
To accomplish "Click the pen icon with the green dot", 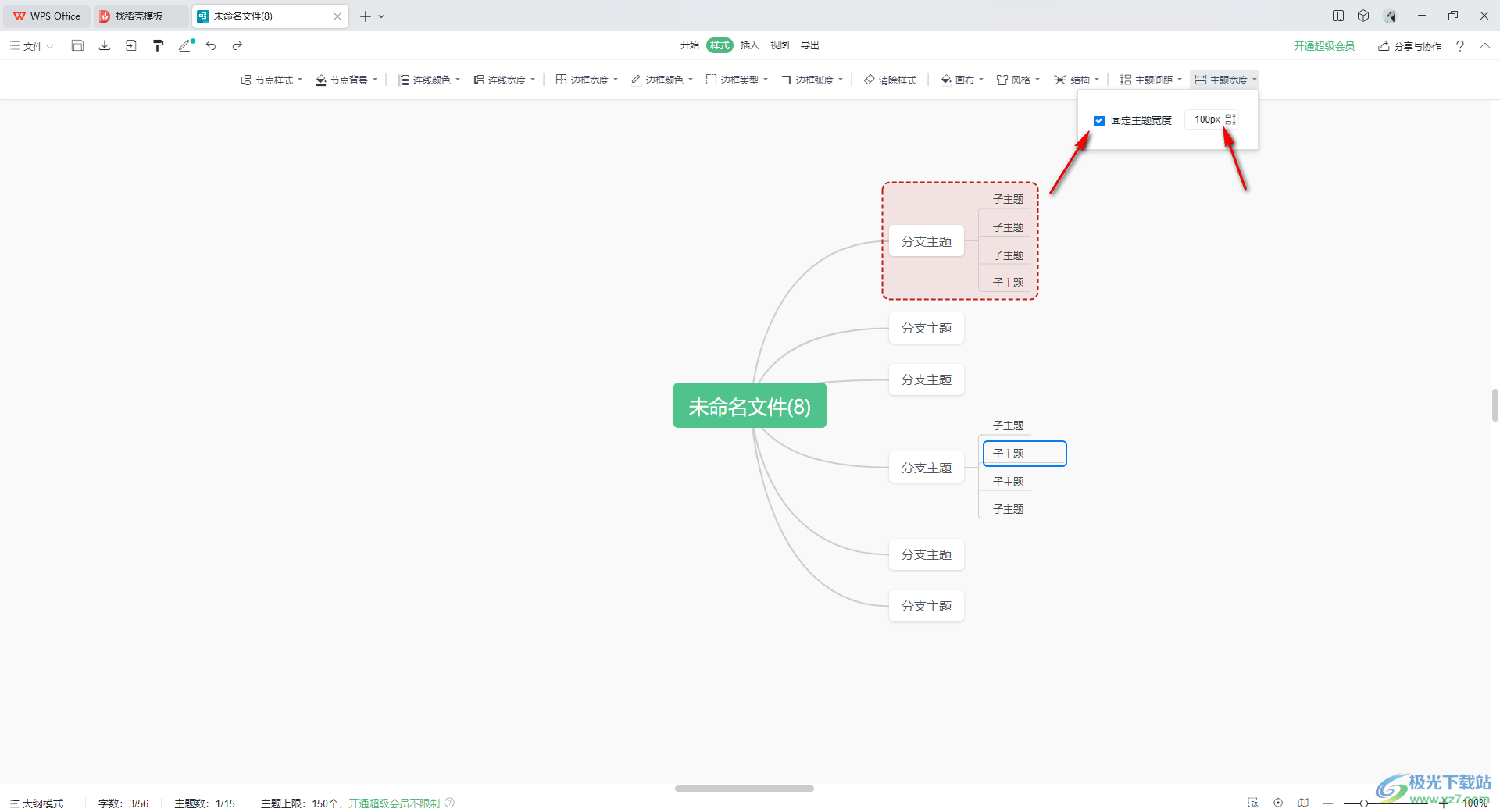I will (186, 45).
